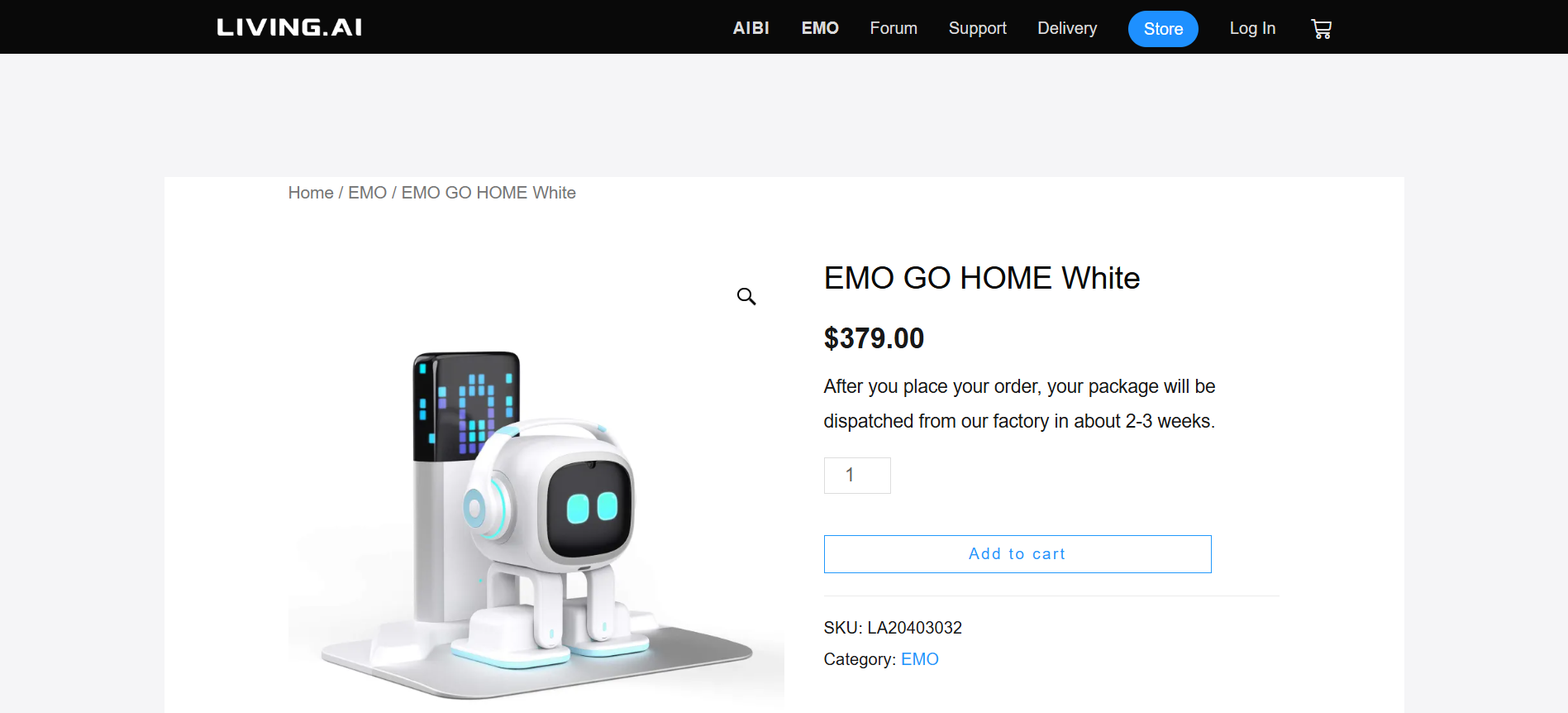Click the $379.00 price text
The width and height of the screenshot is (1568, 713).
874,338
